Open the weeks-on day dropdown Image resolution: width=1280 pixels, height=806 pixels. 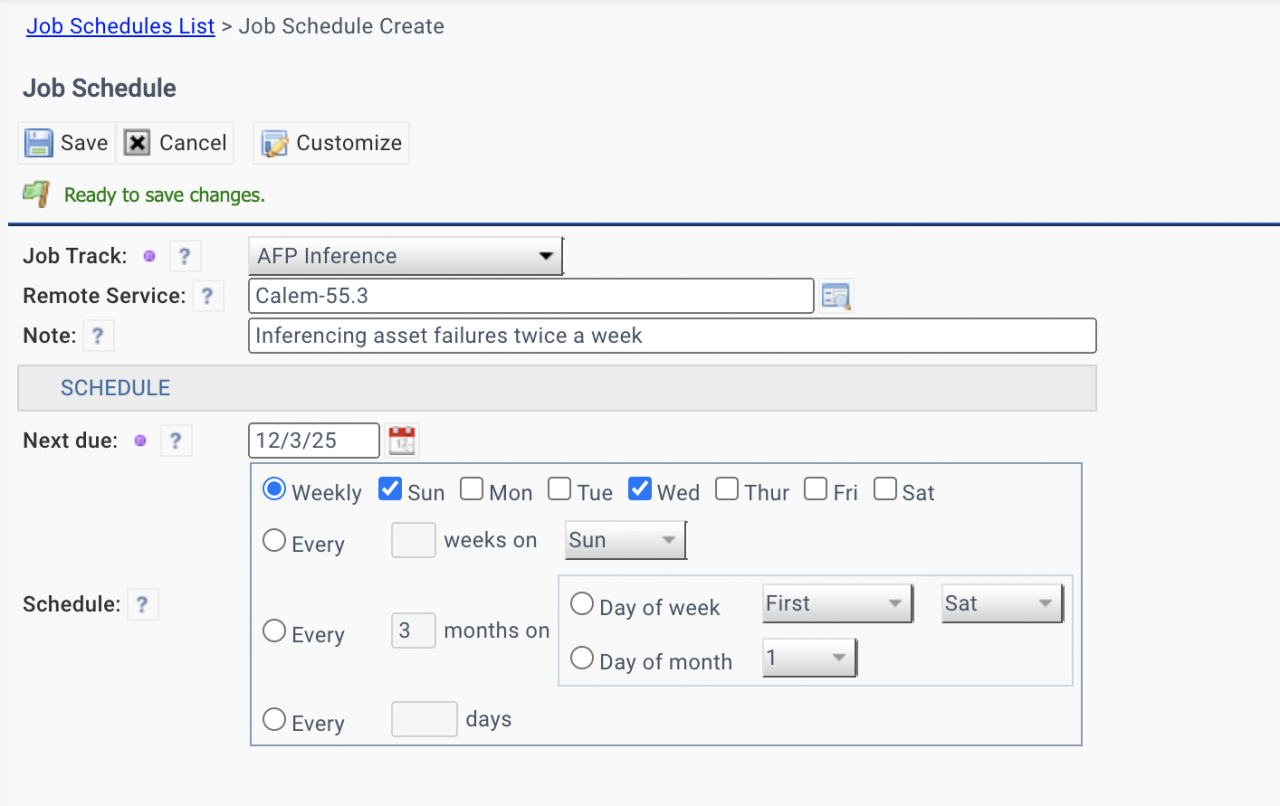pyautogui.click(x=625, y=540)
